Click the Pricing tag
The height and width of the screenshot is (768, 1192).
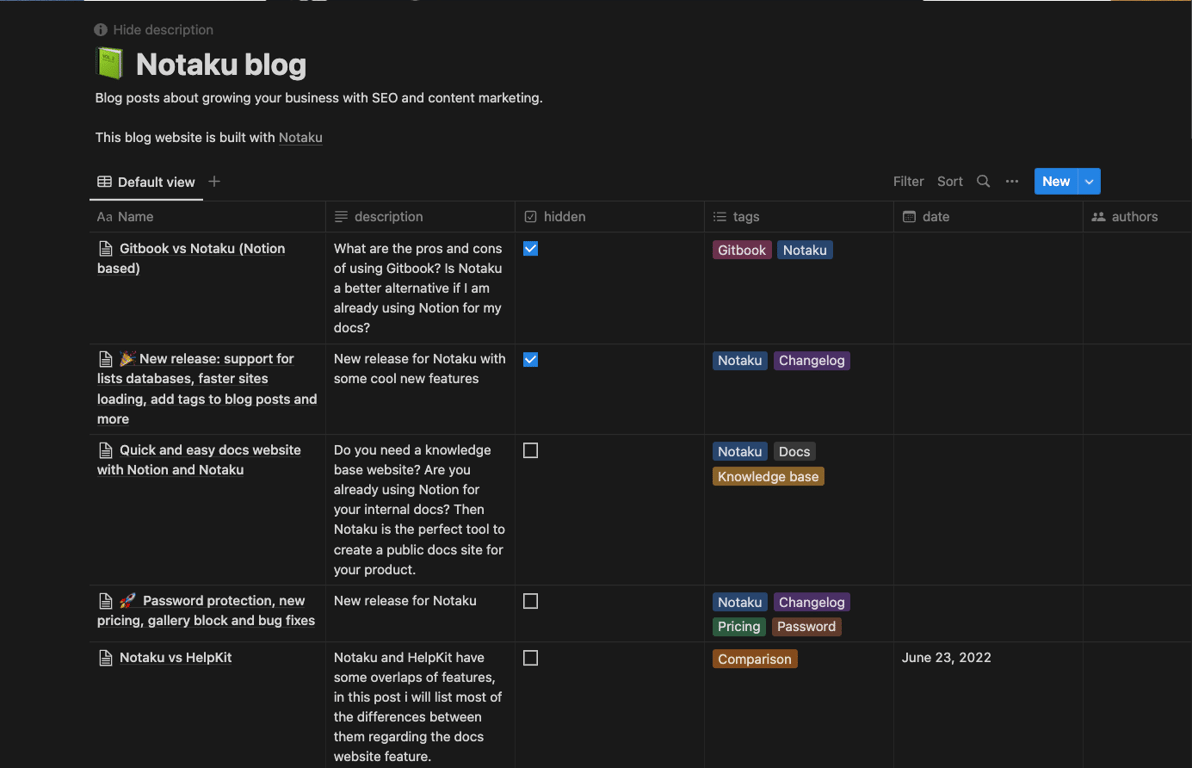click(x=739, y=627)
